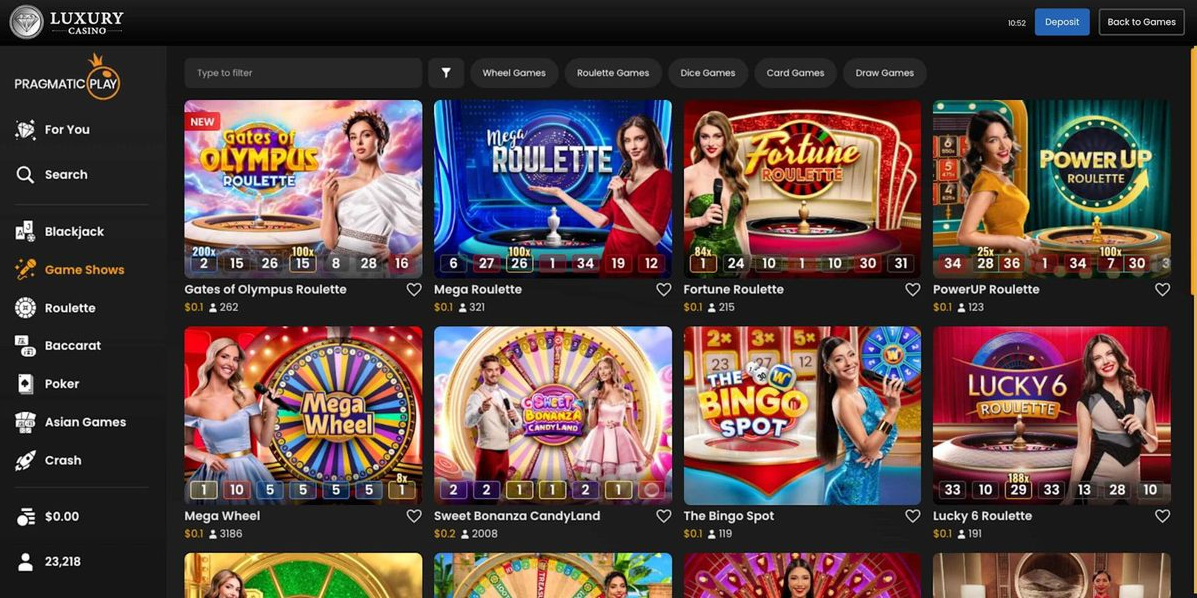The height and width of the screenshot is (598, 1197).
Task: Click the players count person icon
Action: [25, 562]
